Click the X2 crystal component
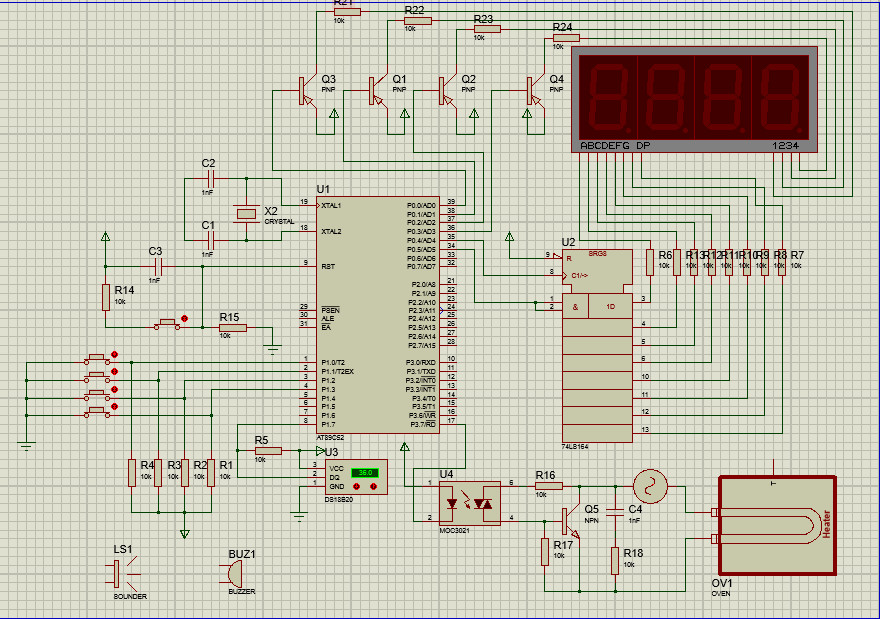This screenshot has width=880, height=619. point(246,213)
